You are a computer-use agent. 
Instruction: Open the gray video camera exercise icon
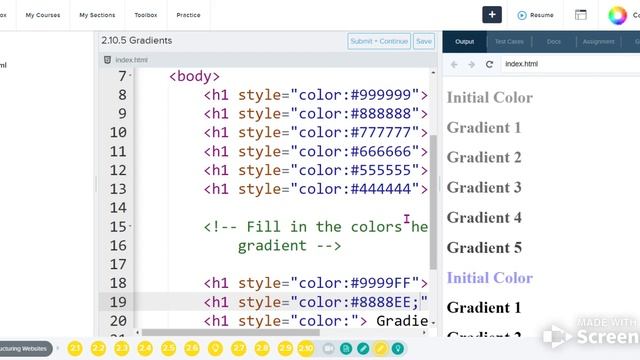(x=329, y=349)
